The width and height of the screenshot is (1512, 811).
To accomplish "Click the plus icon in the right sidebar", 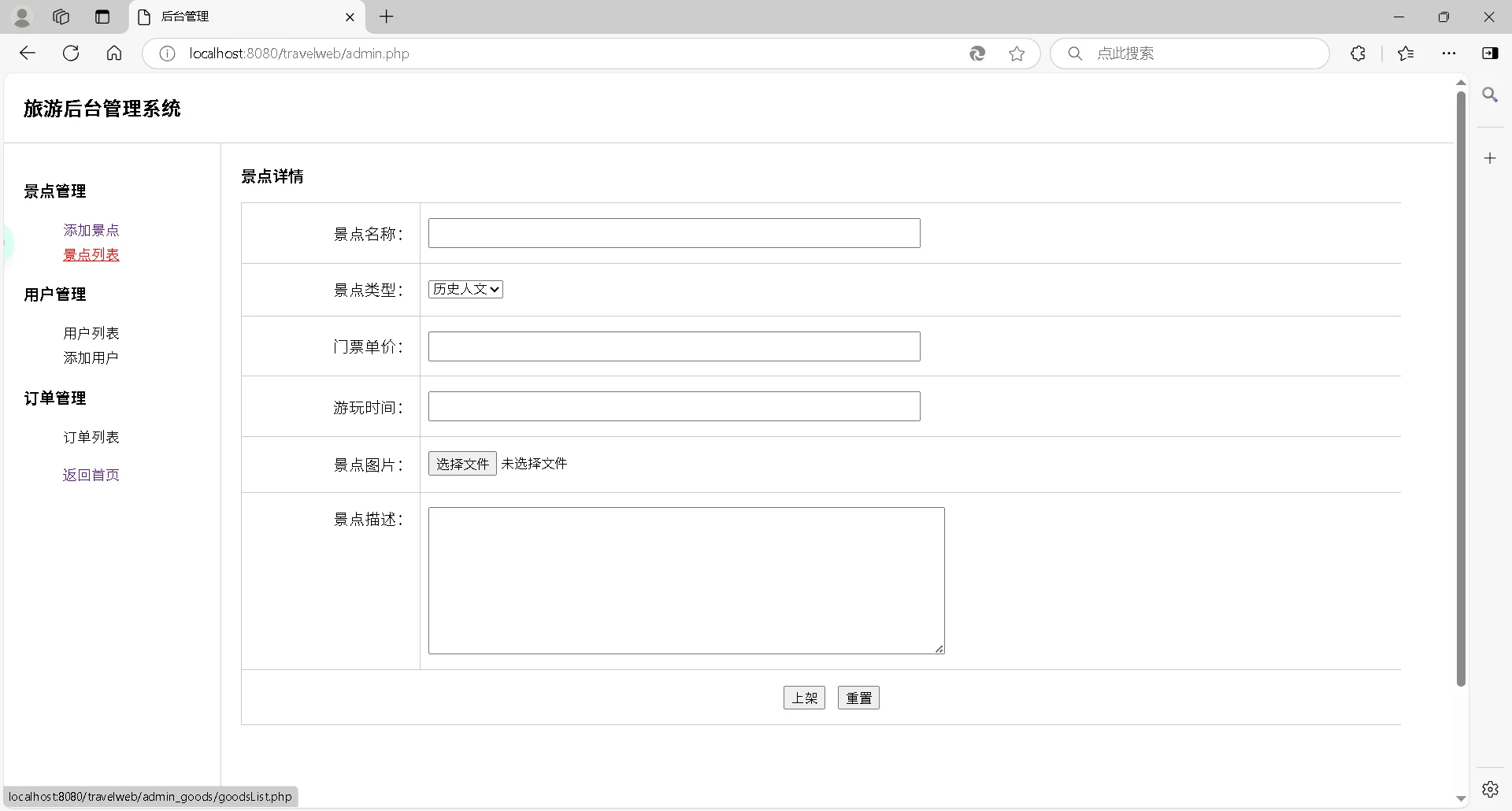I will tap(1491, 157).
